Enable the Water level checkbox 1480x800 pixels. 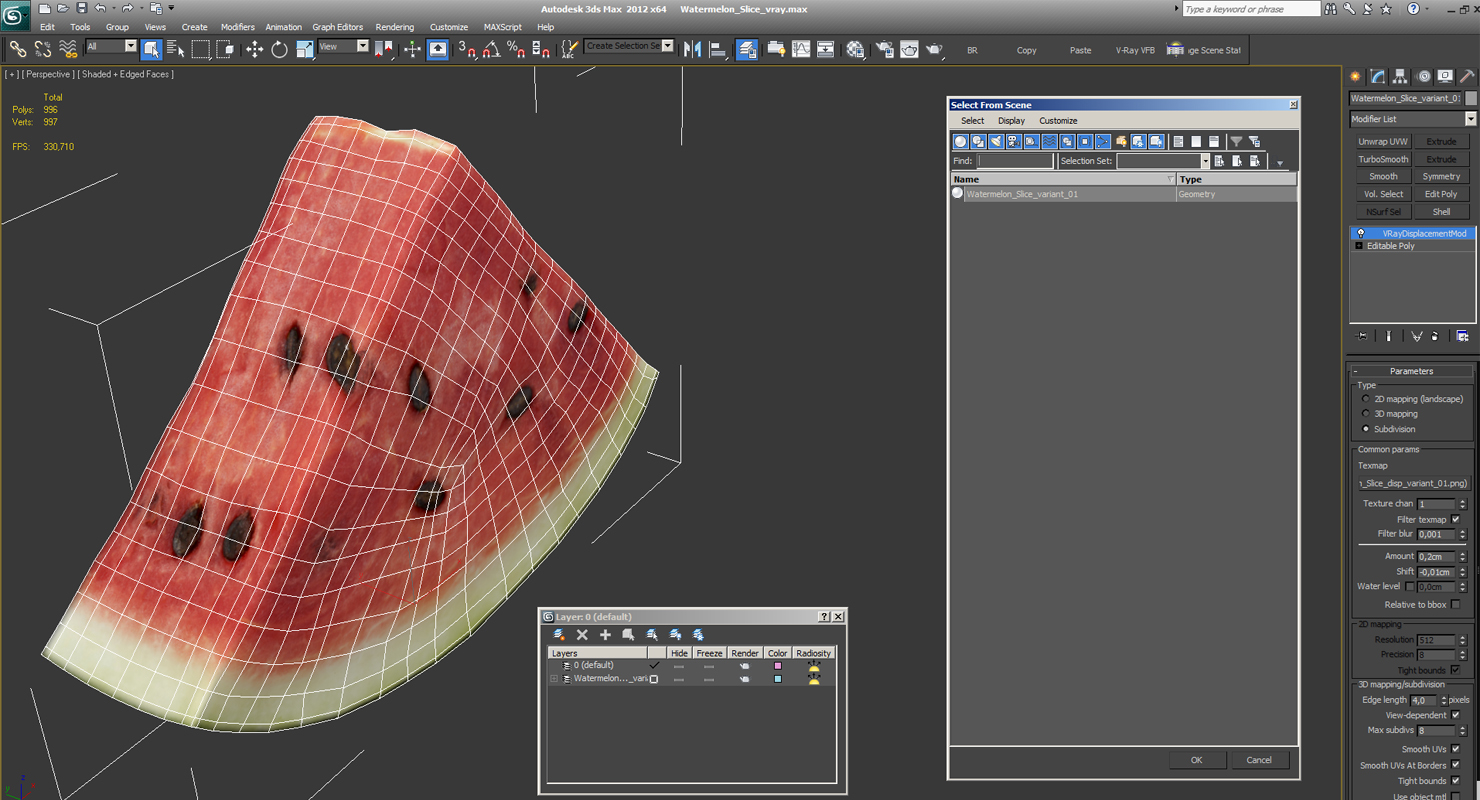1410,587
